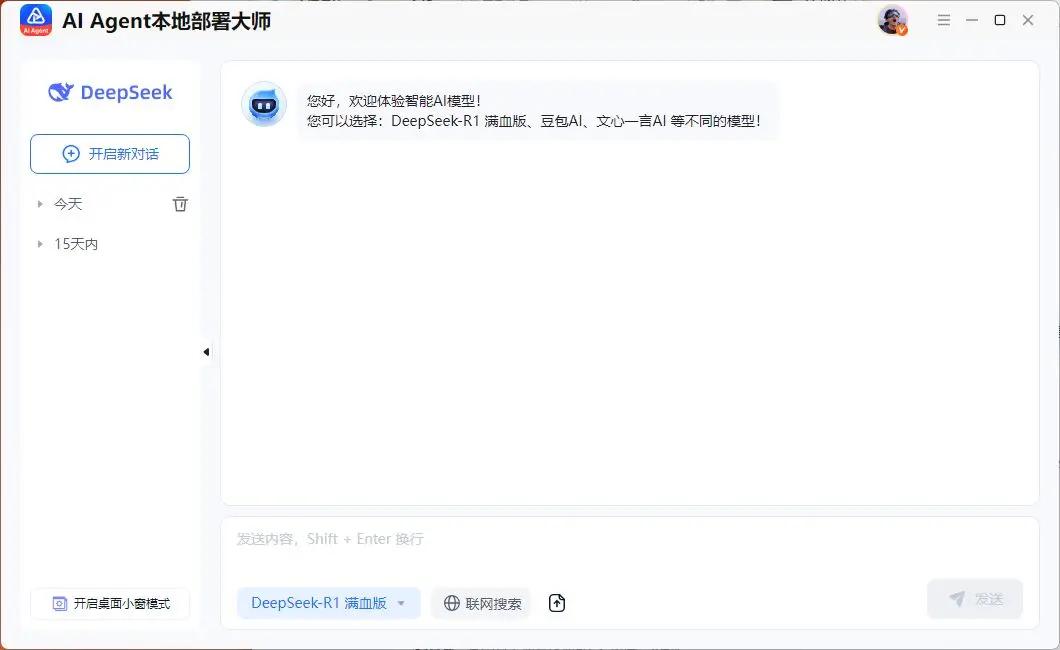Click the 发送 send button
This screenshot has width=1060, height=650.
[x=975, y=599]
